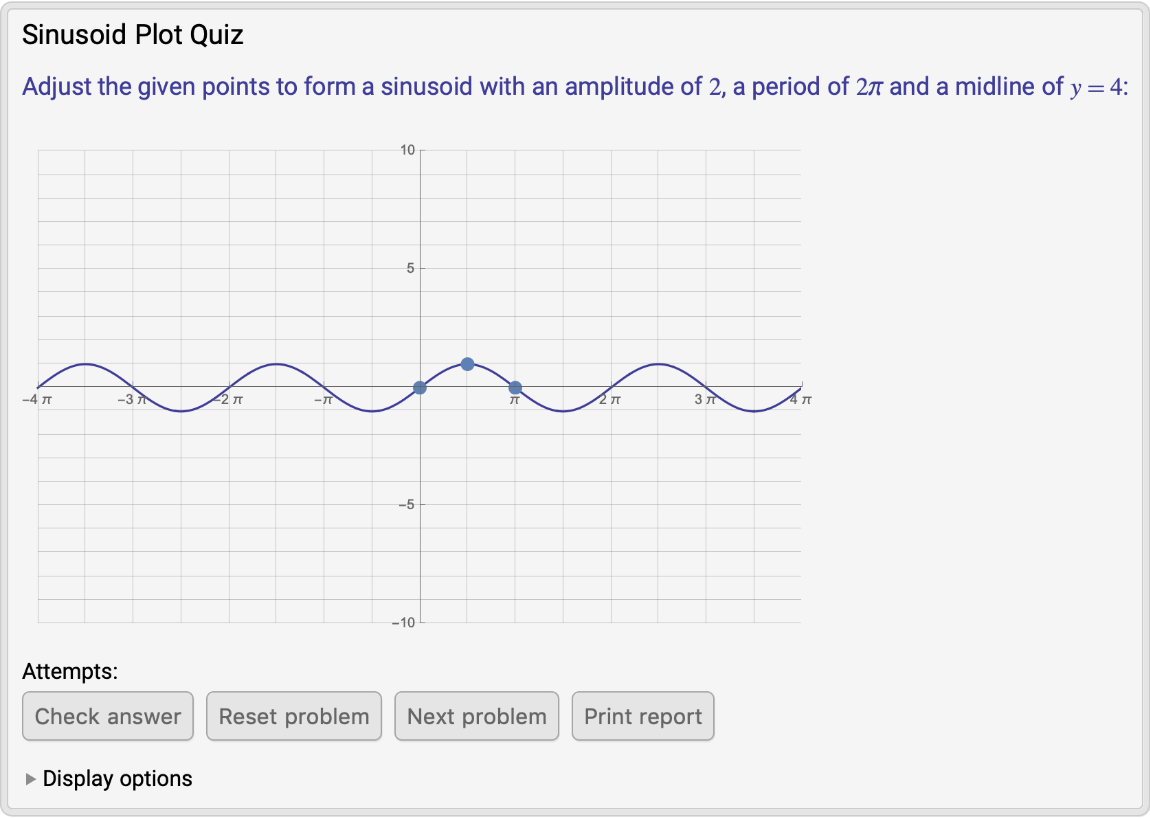Click Print report to generate a report
This screenshot has width=1150, height=818.
pyautogui.click(x=642, y=716)
